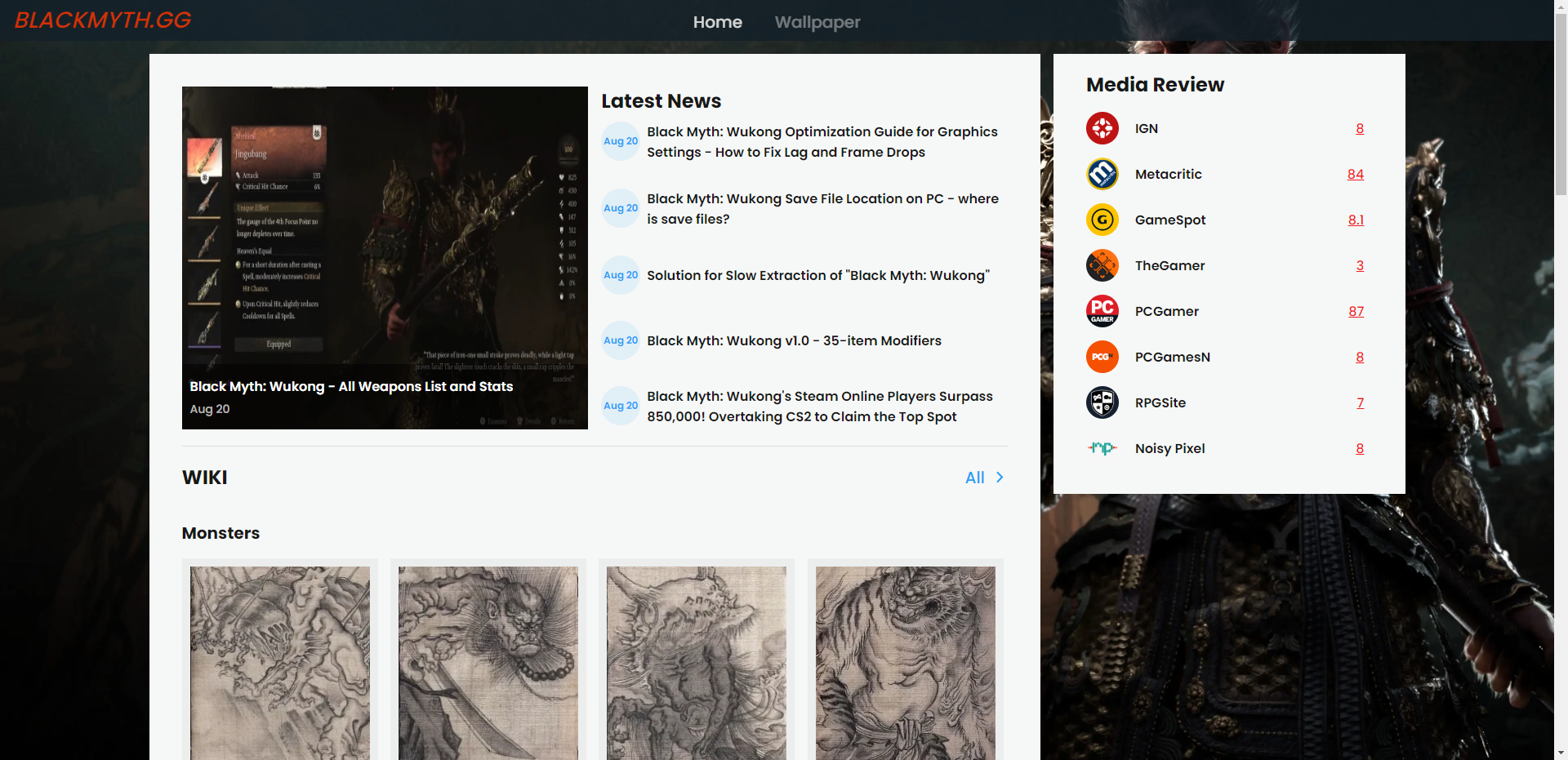The height and width of the screenshot is (760, 1568).
Task: Click the PCGamer logo icon
Action: click(1102, 311)
